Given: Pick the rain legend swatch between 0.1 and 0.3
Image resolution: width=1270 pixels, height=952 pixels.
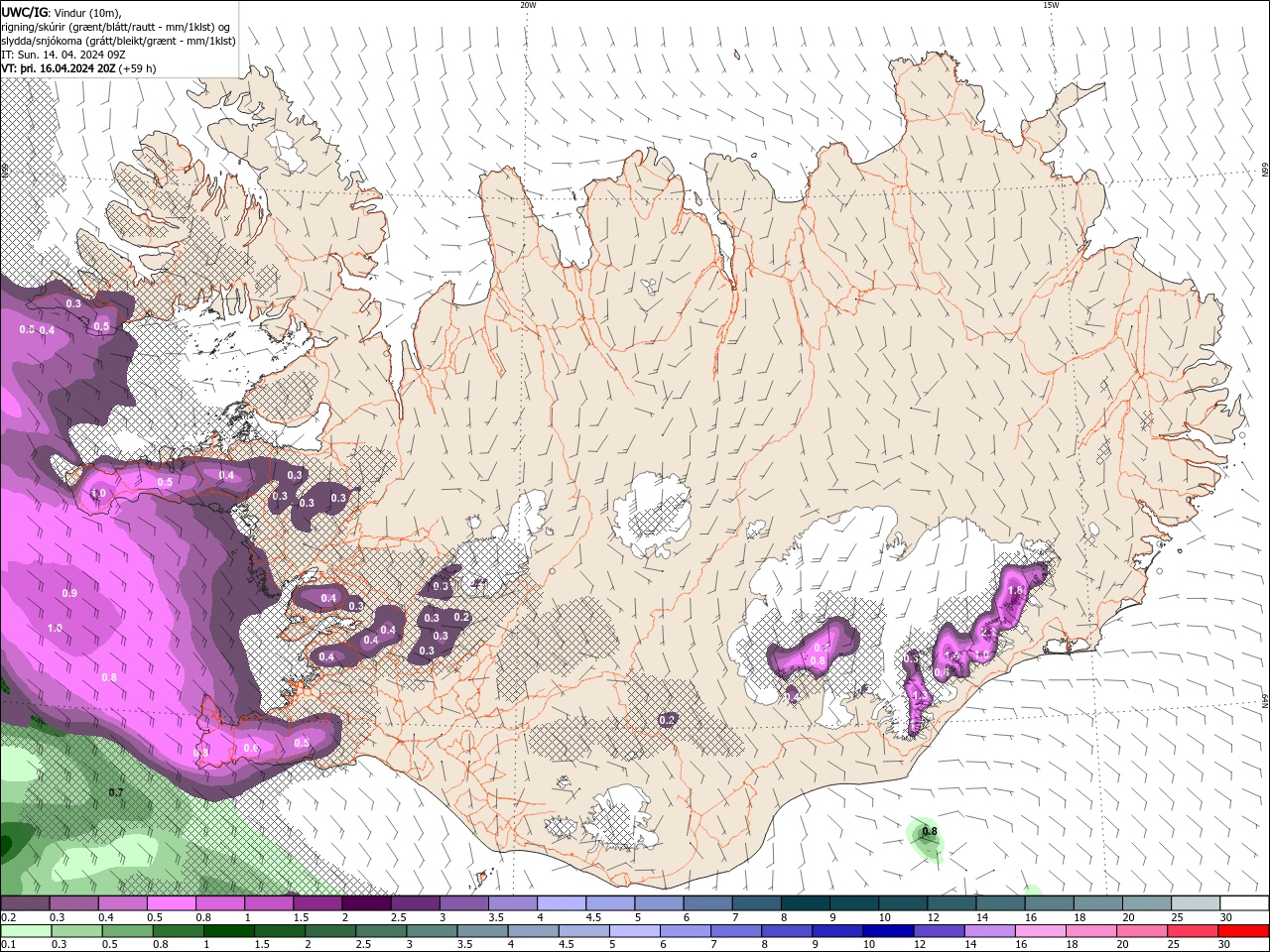Looking at the screenshot, I should [26, 931].
